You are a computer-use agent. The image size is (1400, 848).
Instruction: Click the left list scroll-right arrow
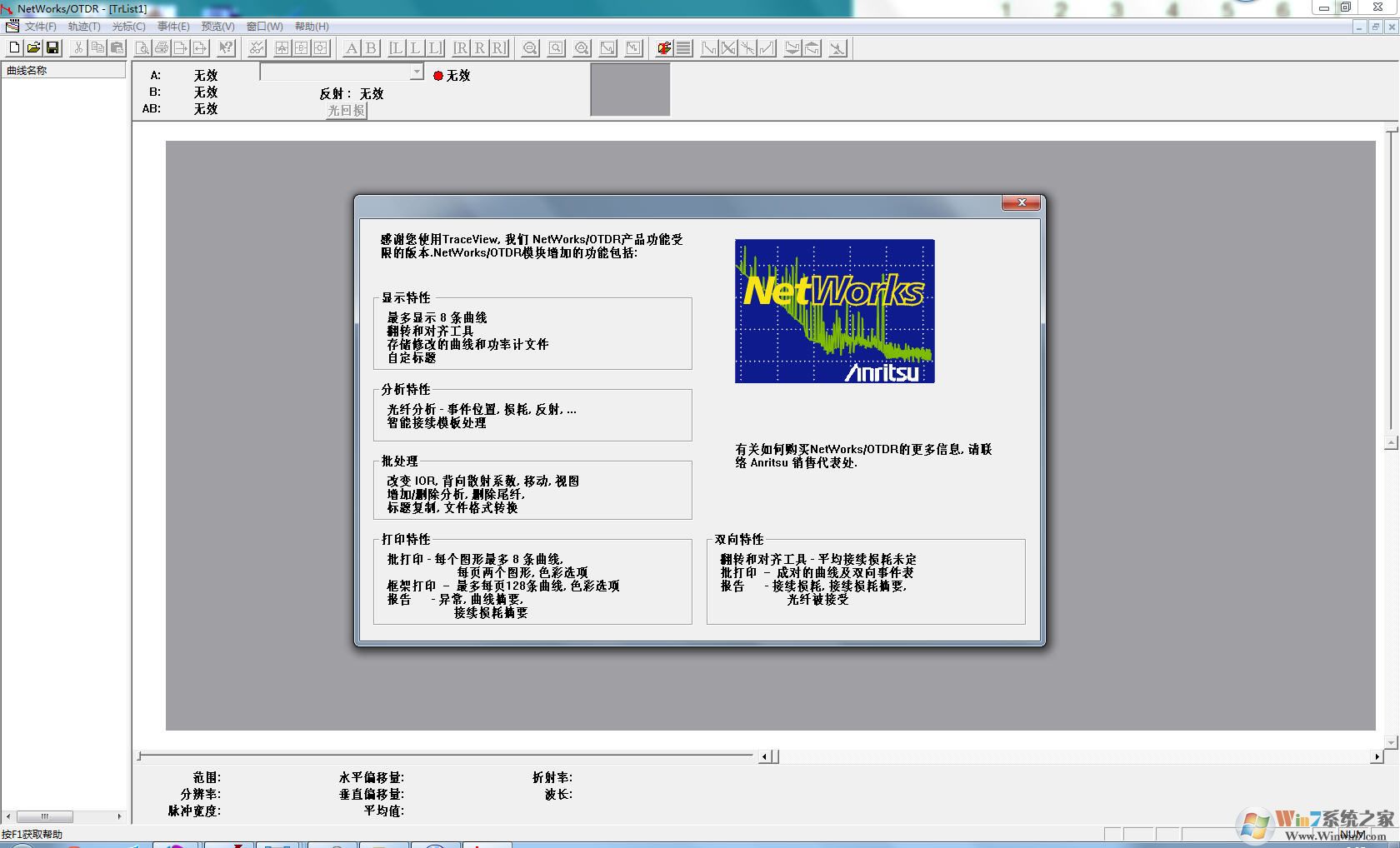point(119,816)
